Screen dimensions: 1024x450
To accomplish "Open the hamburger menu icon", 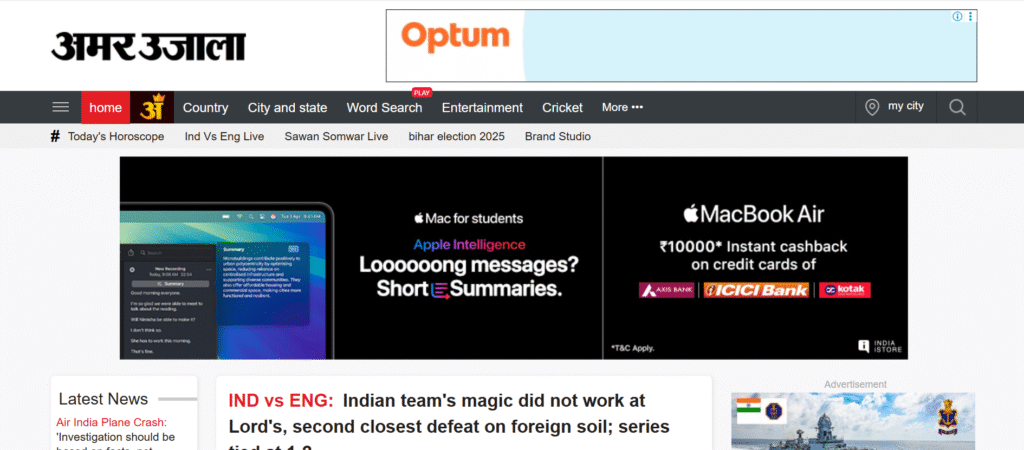I will 61,107.
